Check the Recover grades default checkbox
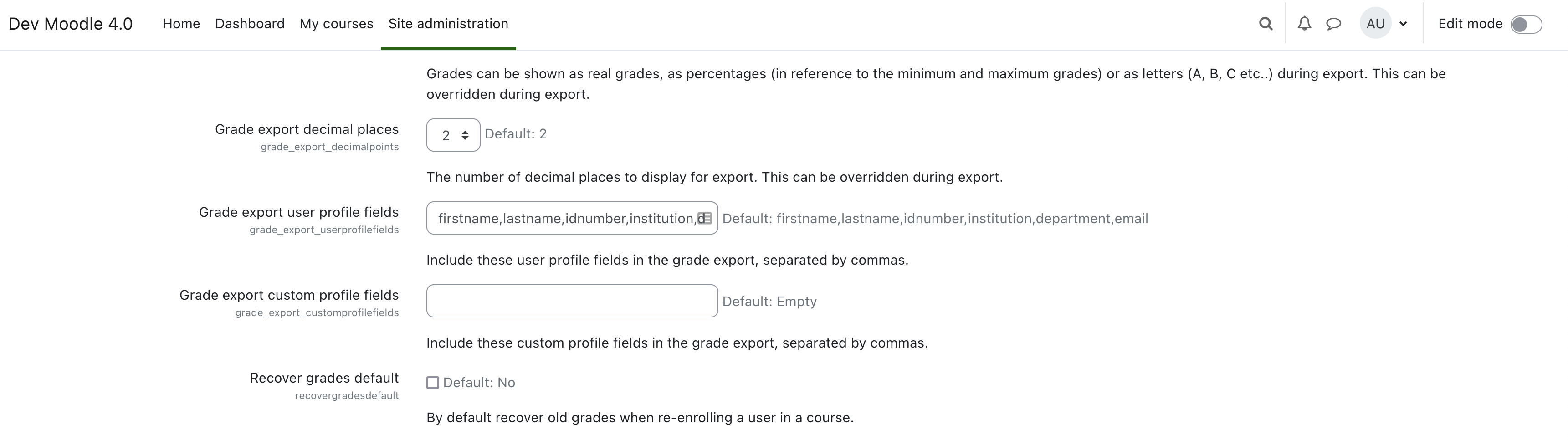 pos(433,383)
